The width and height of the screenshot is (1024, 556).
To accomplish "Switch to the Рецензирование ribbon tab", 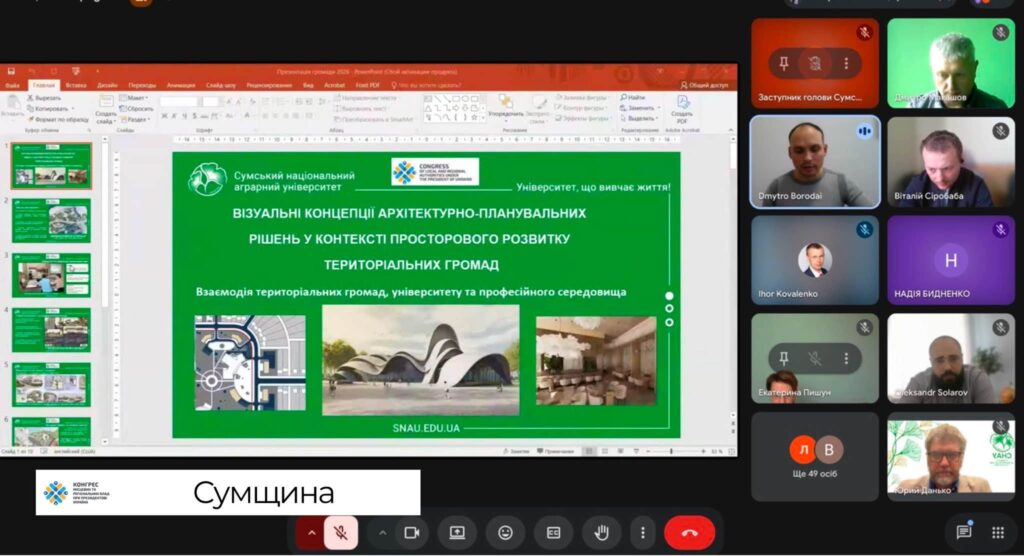I will click(x=269, y=86).
